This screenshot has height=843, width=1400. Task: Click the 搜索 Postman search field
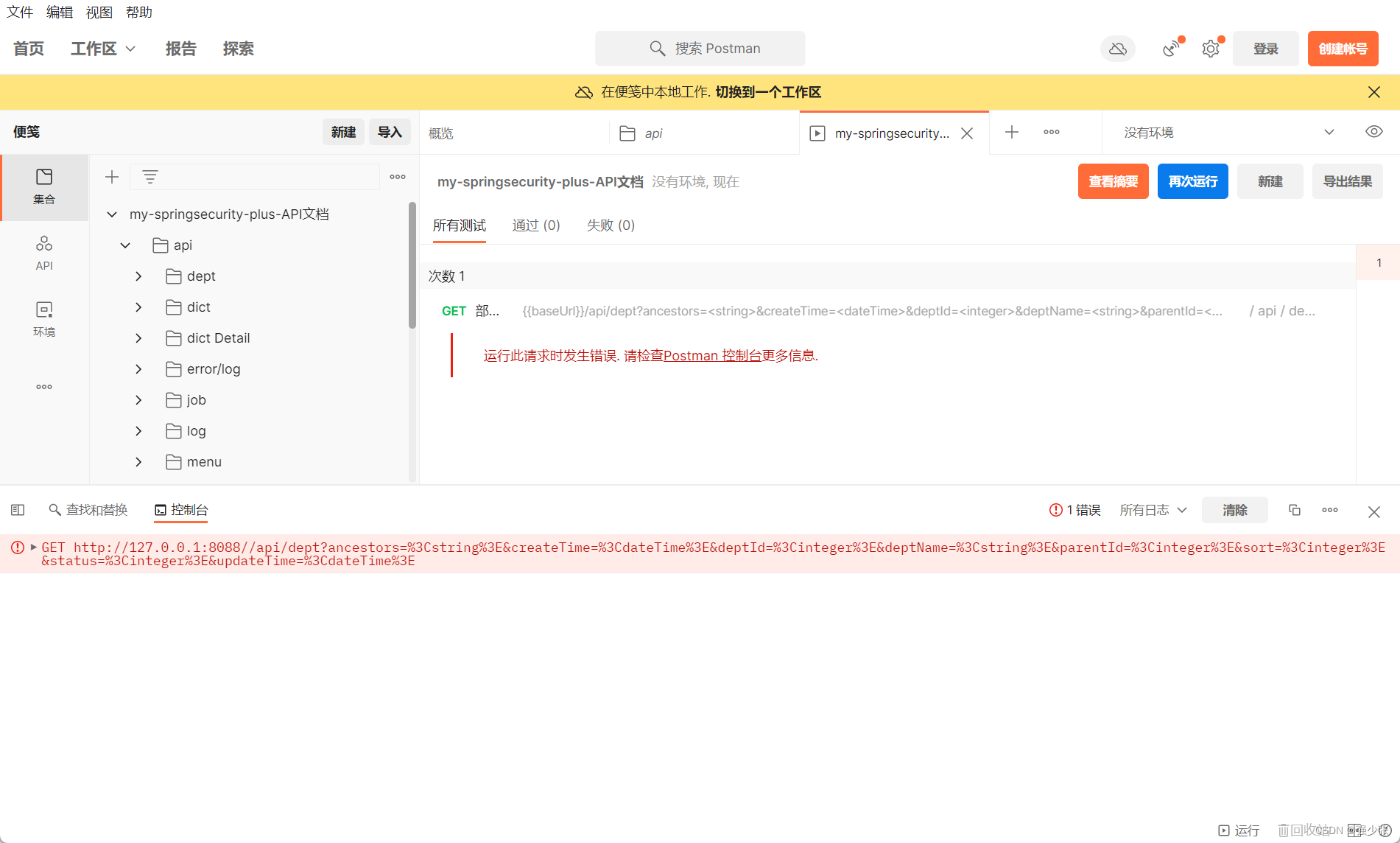(x=700, y=49)
